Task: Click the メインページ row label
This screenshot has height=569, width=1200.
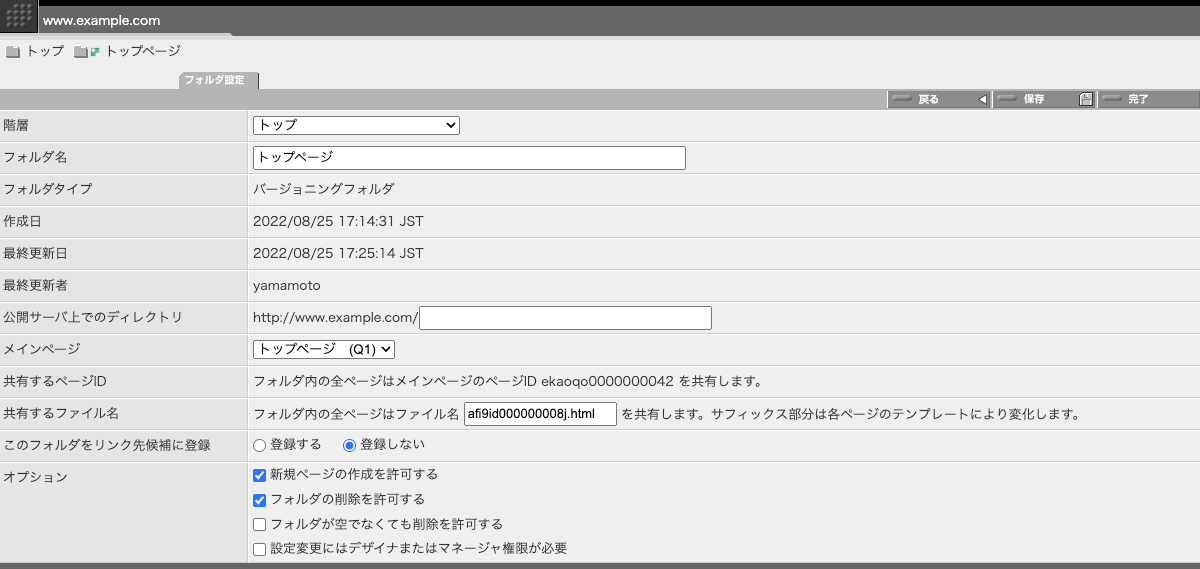Action: [42, 349]
